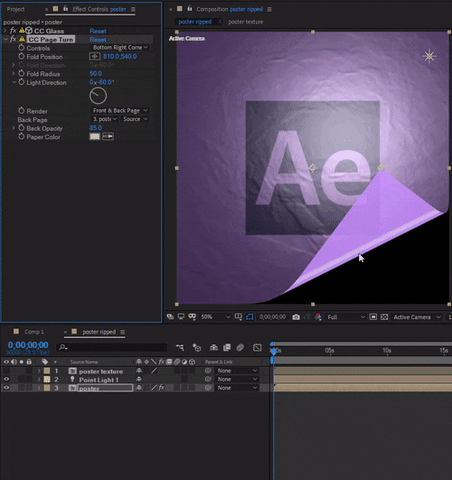Select the poster ripped breadcrumb tab

[x=195, y=22]
